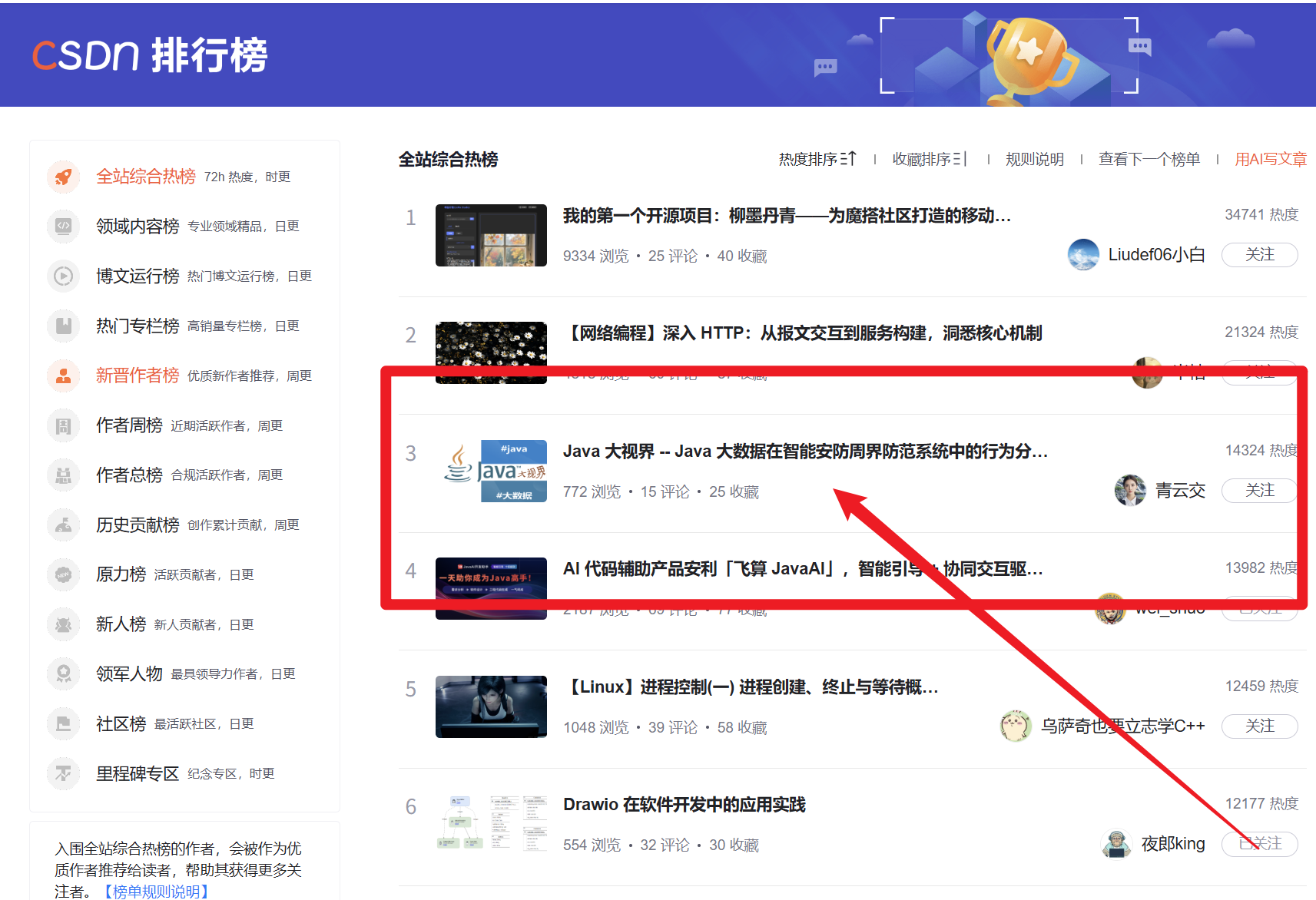This screenshot has width=1316, height=900.
Task: Click the icon beside 作者周榜
Action: click(64, 425)
